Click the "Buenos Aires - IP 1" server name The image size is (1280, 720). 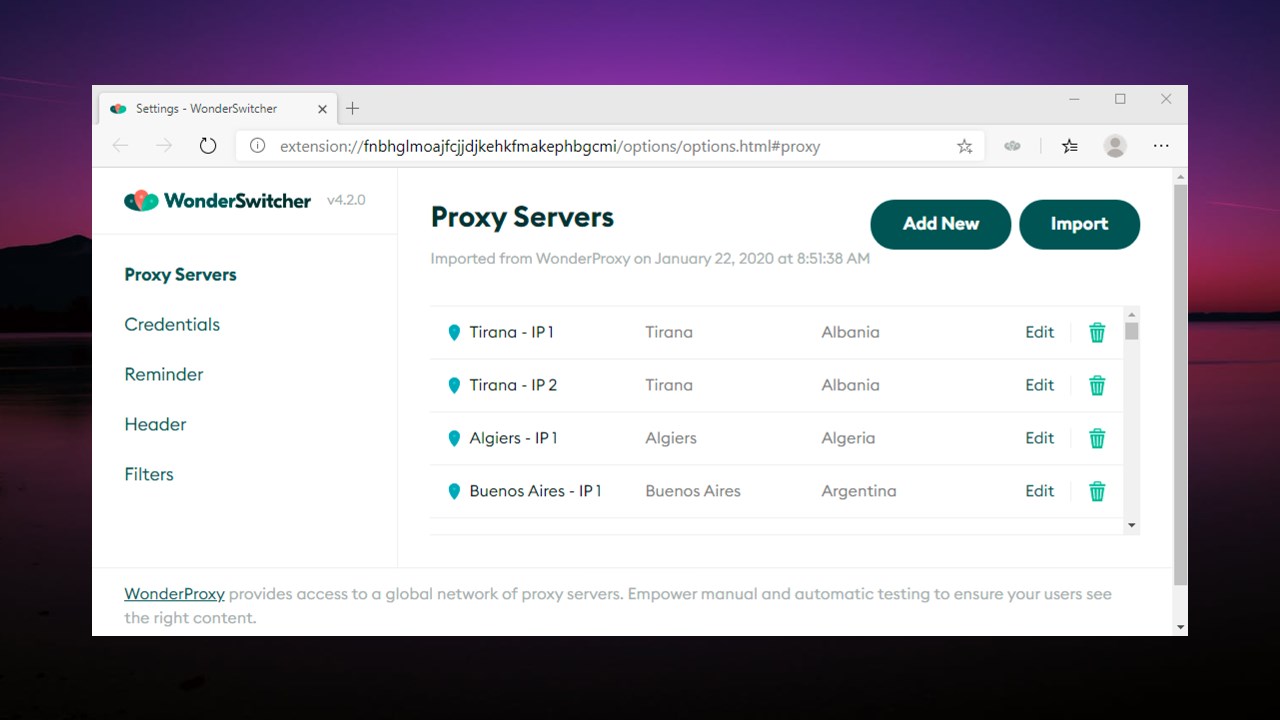tap(535, 491)
